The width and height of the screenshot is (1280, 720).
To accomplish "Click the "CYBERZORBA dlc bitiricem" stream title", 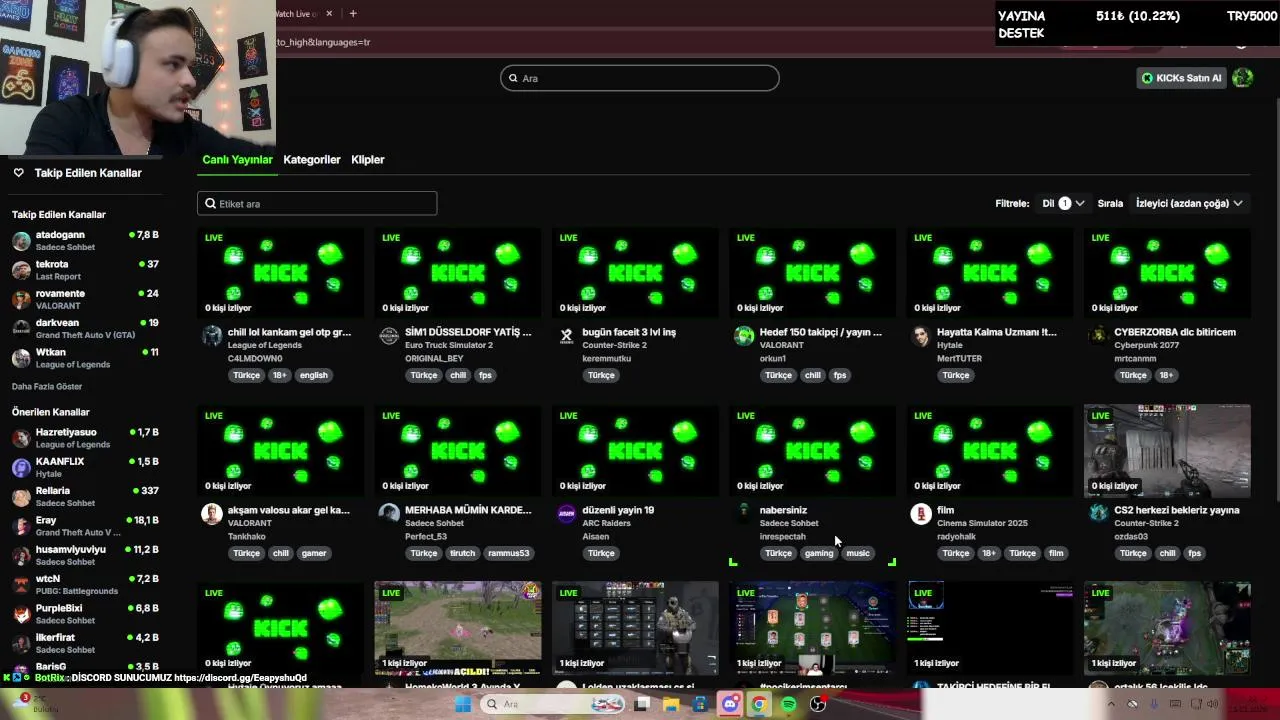I will 1175,332.
